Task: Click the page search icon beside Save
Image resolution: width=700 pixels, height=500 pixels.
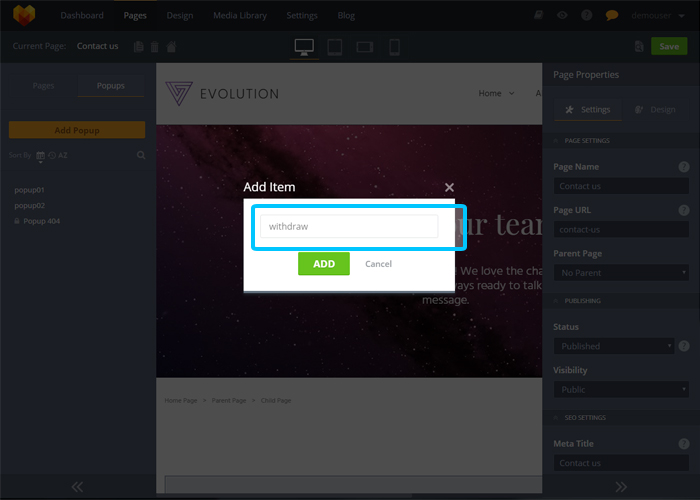Action: pos(639,46)
